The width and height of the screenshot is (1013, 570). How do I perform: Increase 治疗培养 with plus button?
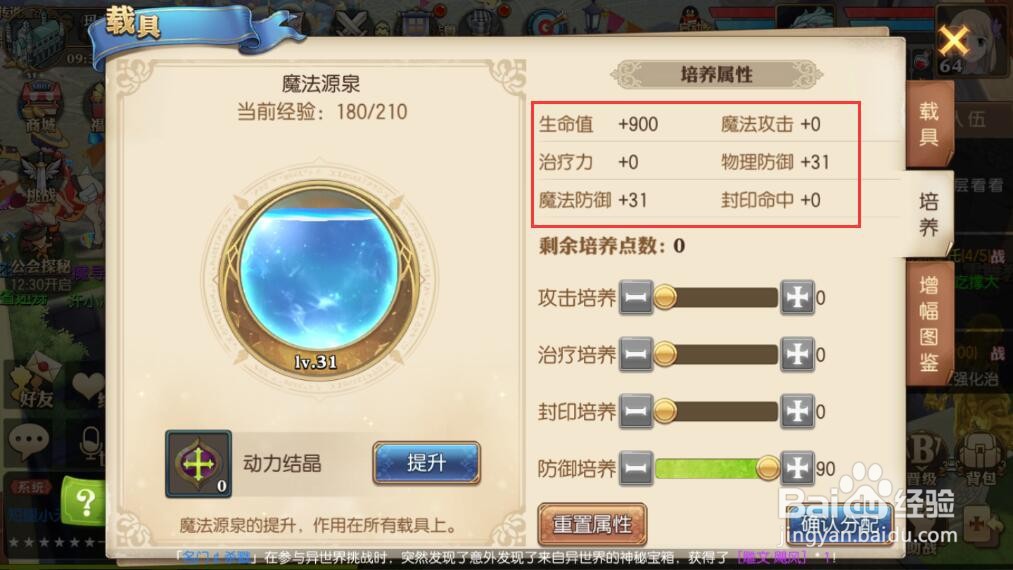tap(797, 355)
